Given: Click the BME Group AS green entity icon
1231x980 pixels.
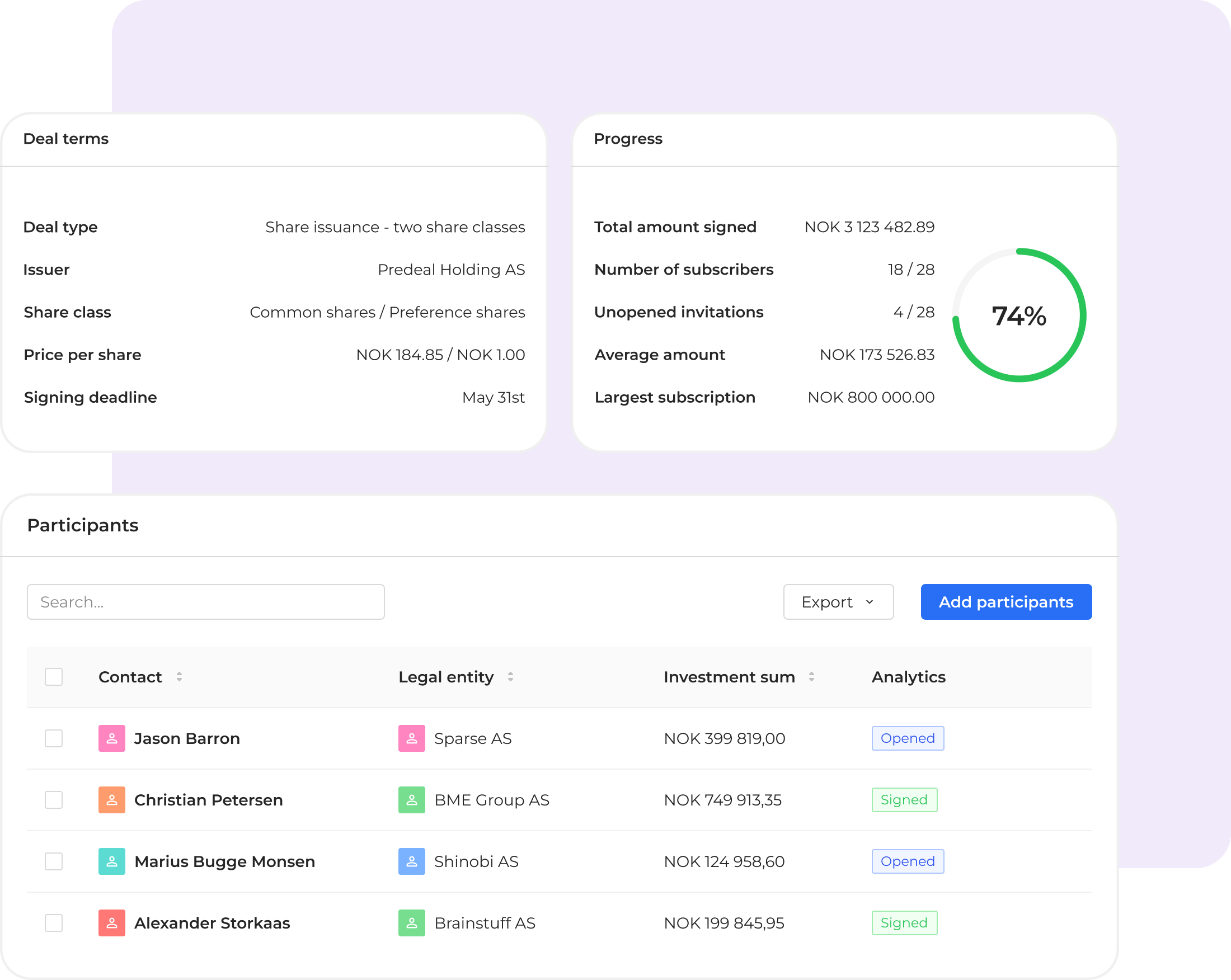Looking at the screenshot, I should click(411, 800).
